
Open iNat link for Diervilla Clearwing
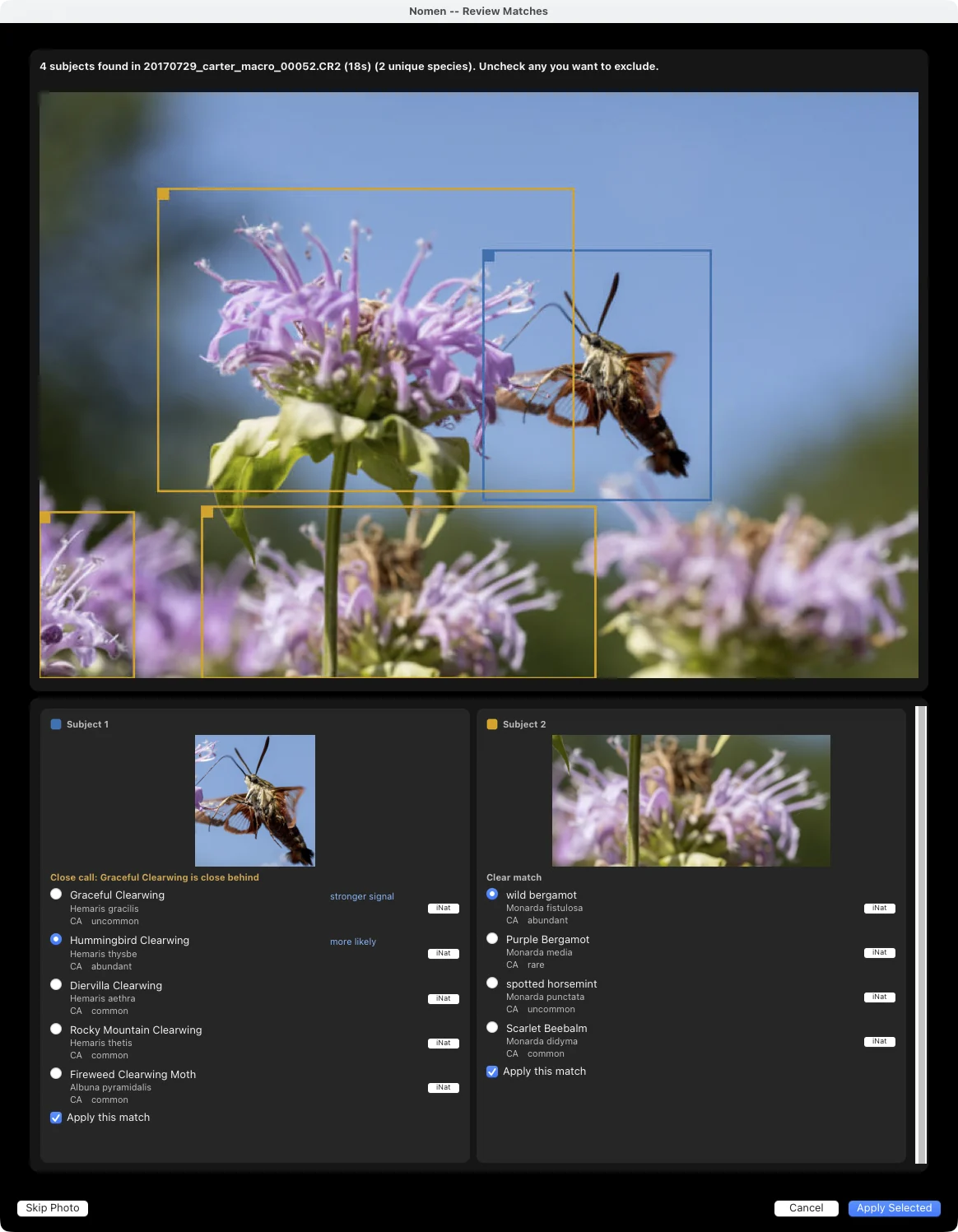(444, 999)
